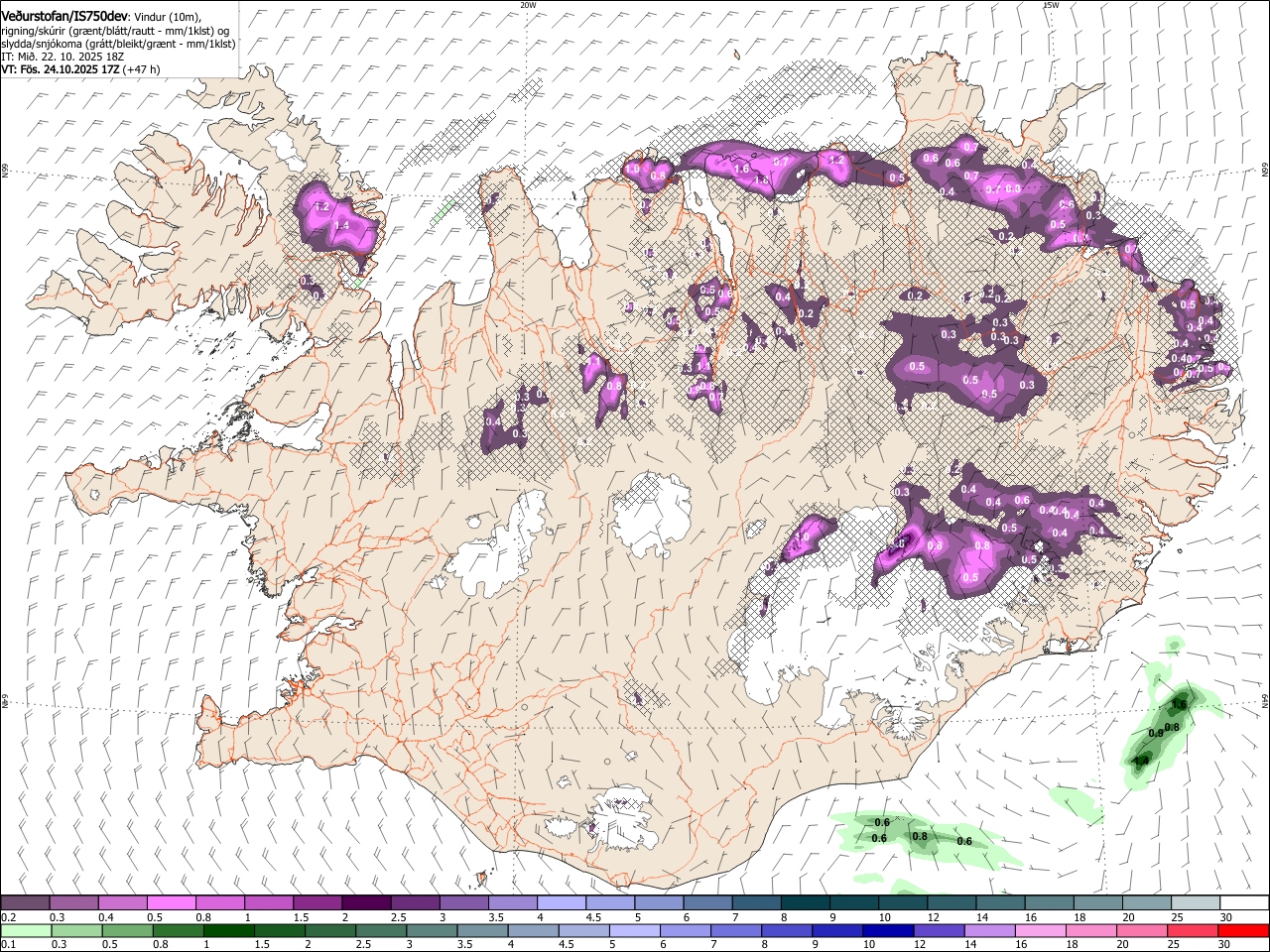
Task: Click the '(+47 h)' forecast offset text
Action: click(142, 69)
